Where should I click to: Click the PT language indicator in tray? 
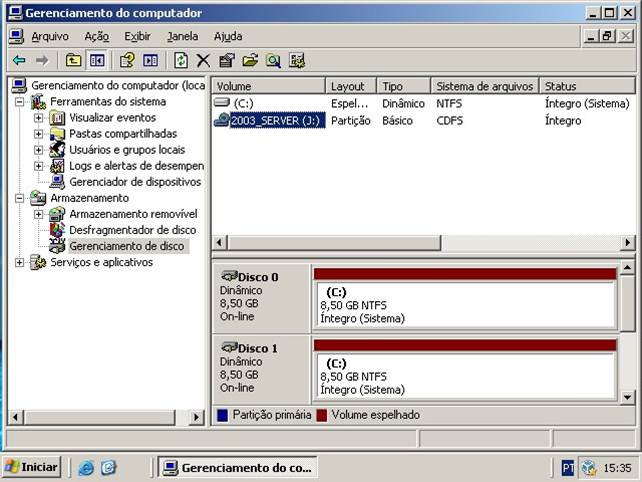567,467
